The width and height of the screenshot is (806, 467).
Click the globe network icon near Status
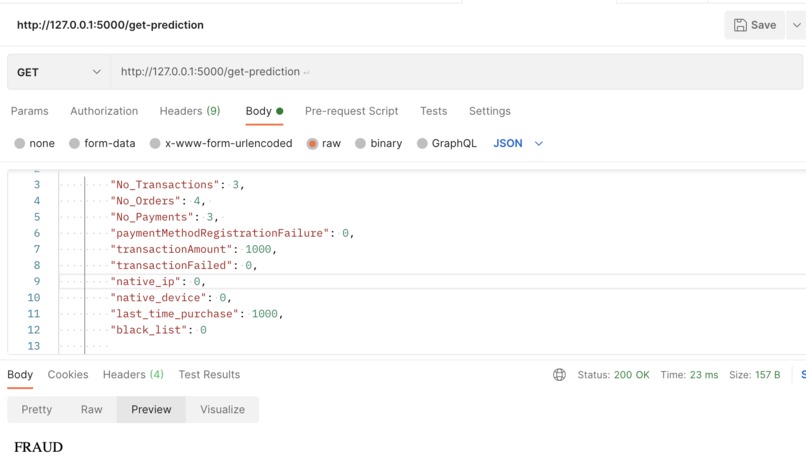[559, 375]
